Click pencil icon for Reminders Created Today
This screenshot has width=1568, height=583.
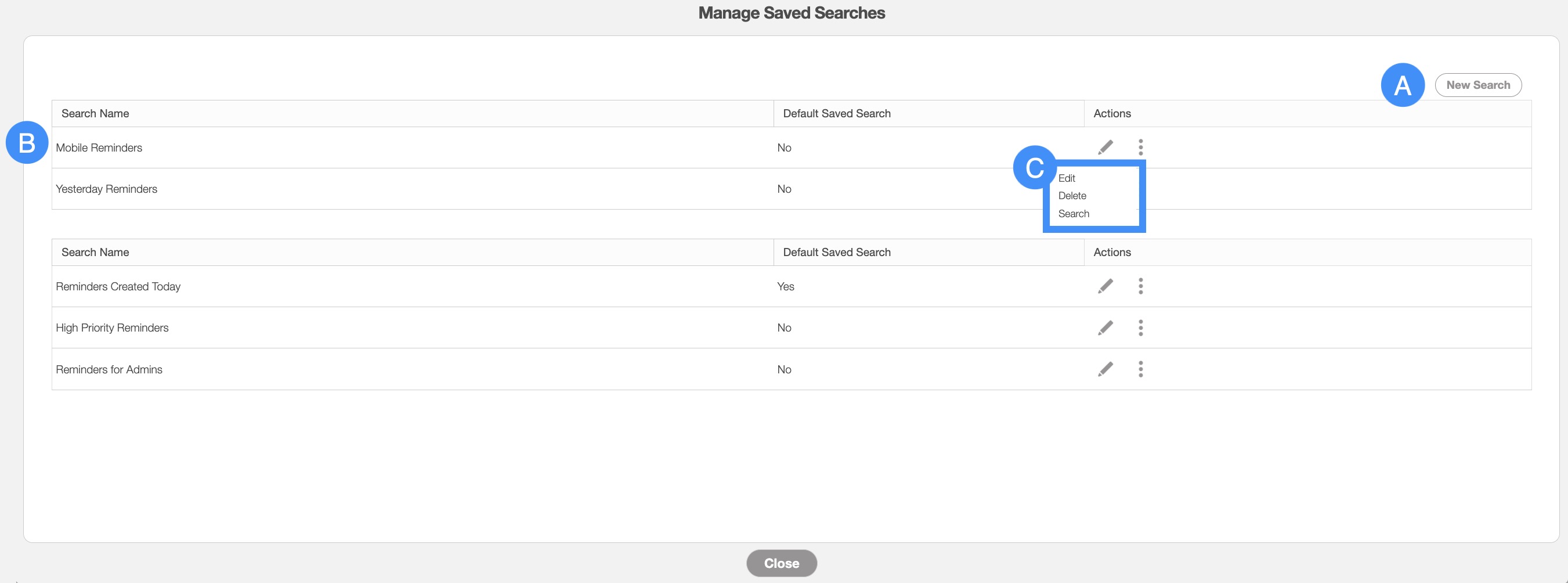[x=1105, y=286]
